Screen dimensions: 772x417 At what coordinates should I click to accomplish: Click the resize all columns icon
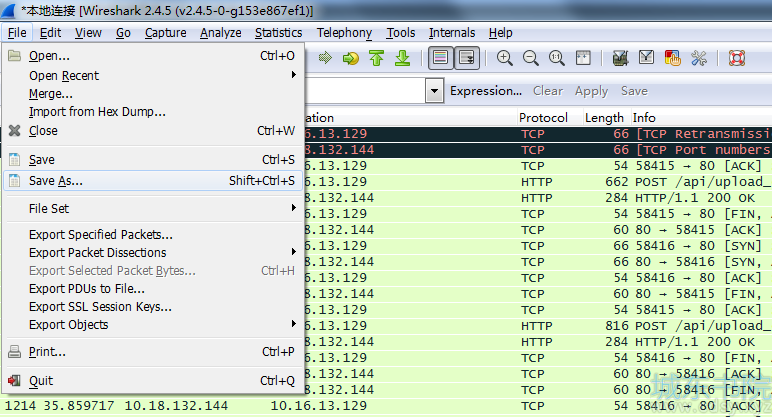[583, 58]
